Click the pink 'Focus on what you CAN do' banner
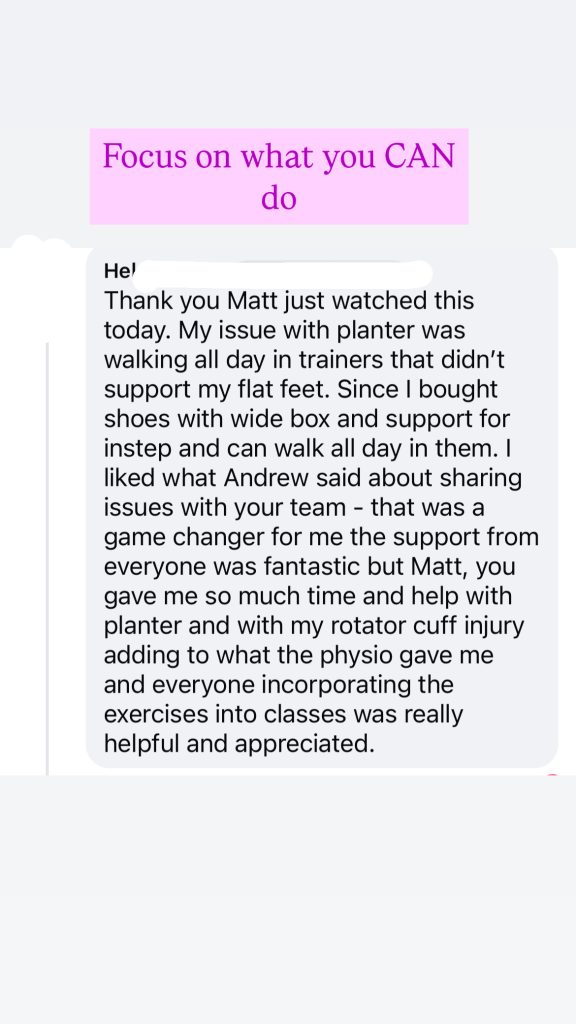Image resolution: width=576 pixels, height=1024 pixels. [279, 176]
